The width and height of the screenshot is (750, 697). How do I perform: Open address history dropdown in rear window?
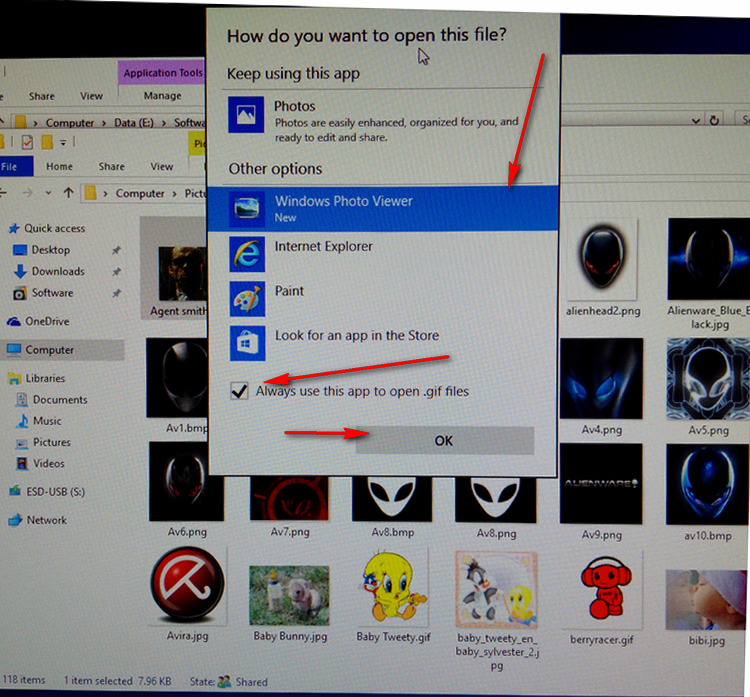point(696,121)
